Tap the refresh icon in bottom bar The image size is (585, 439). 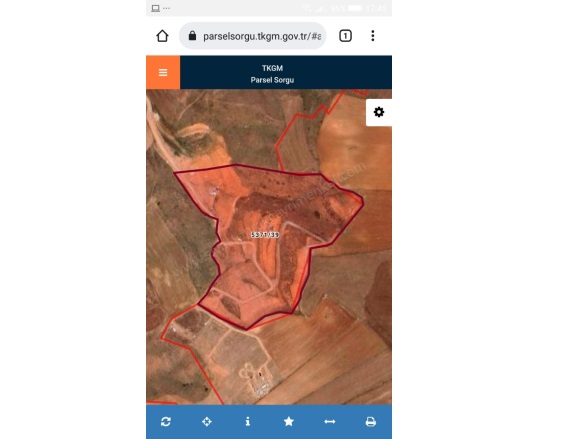[x=166, y=421]
